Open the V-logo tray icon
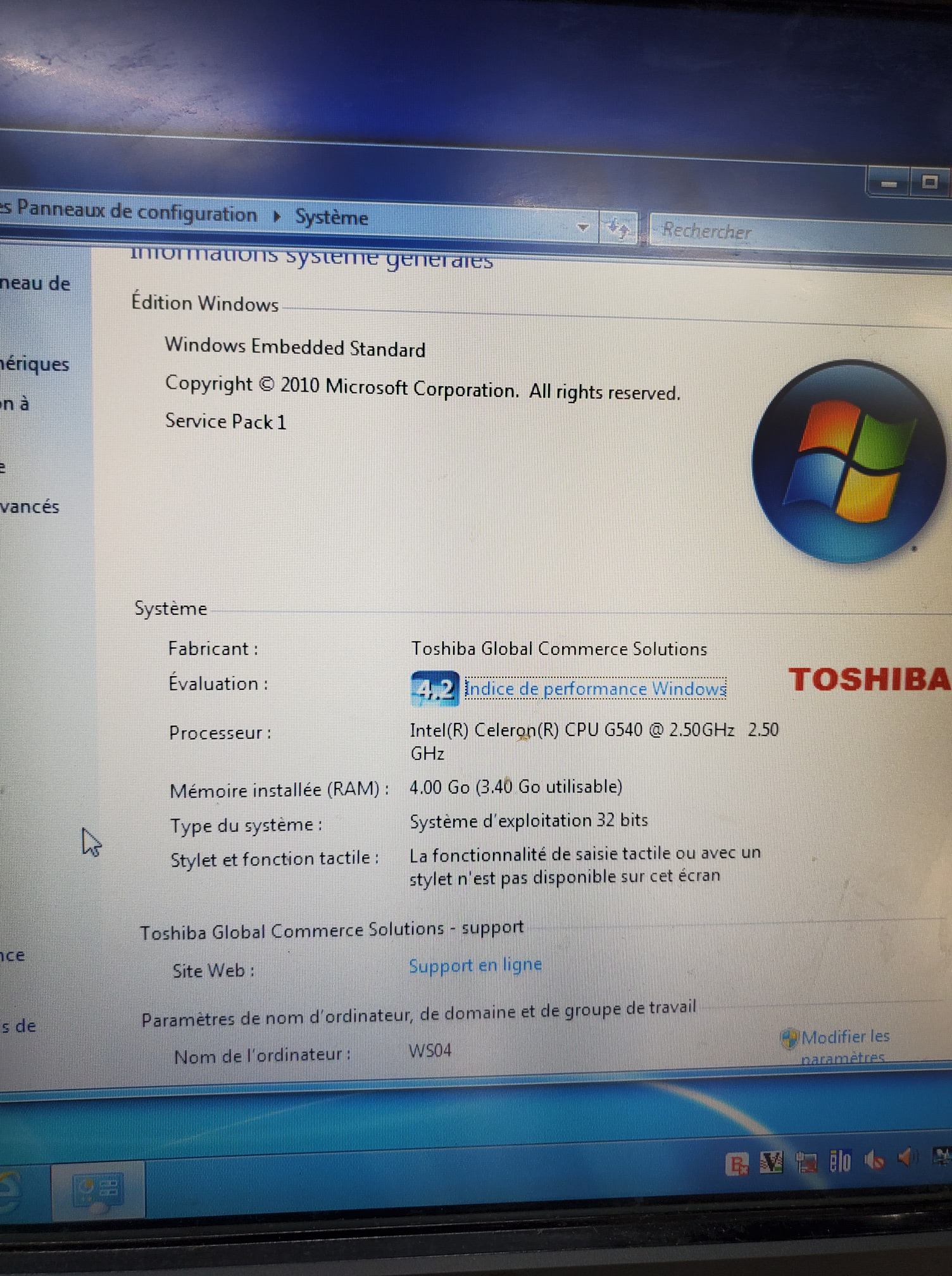 click(x=771, y=1162)
